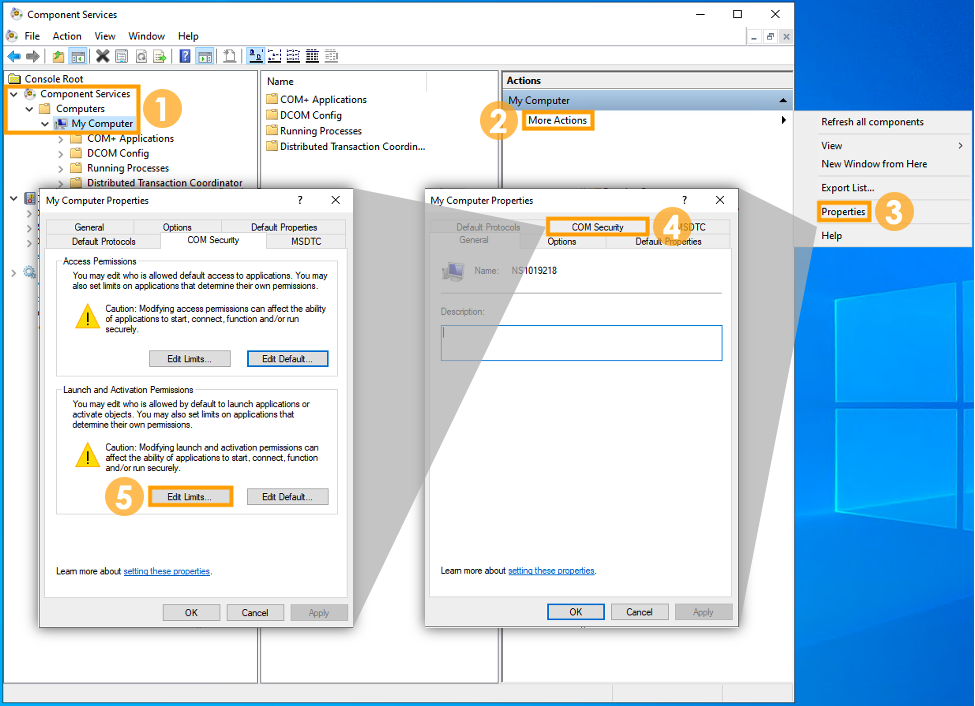Click the help question mark in the COM Security dialog
The width and height of the screenshot is (975, 706).
[x=300, y=200]
